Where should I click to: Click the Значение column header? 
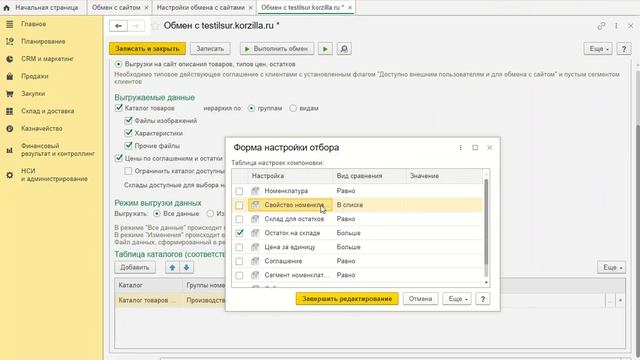tap(424, 176)
